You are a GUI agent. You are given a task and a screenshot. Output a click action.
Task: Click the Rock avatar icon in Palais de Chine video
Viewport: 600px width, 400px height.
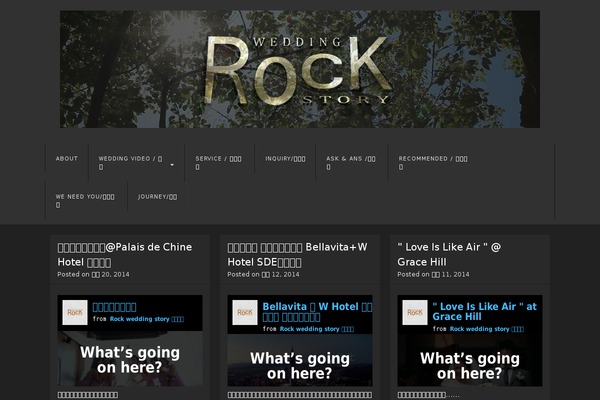click(75, 312)
